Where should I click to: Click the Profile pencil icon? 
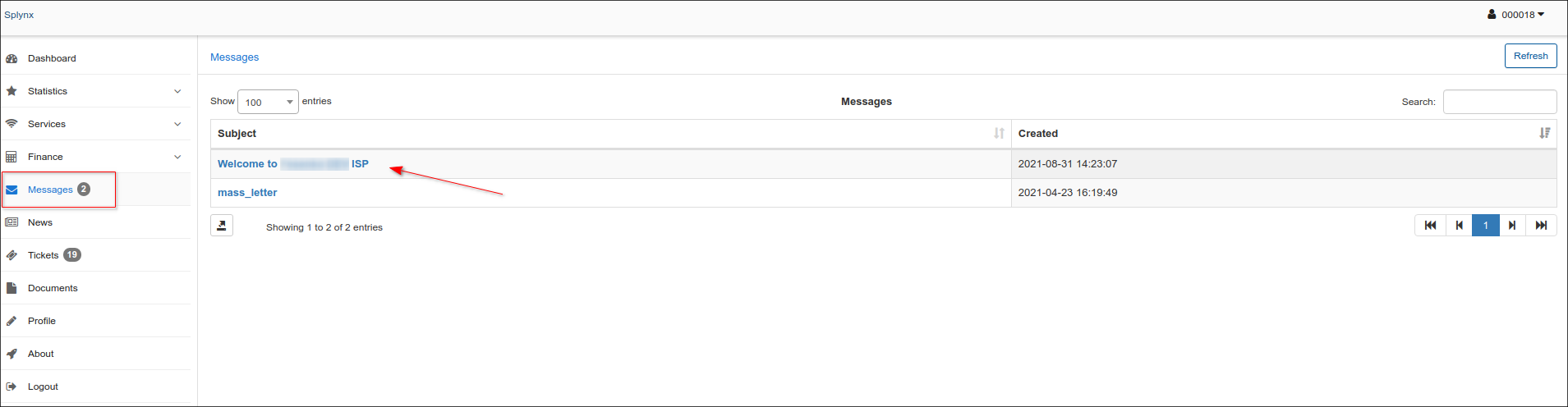click(x=11, y=321)
